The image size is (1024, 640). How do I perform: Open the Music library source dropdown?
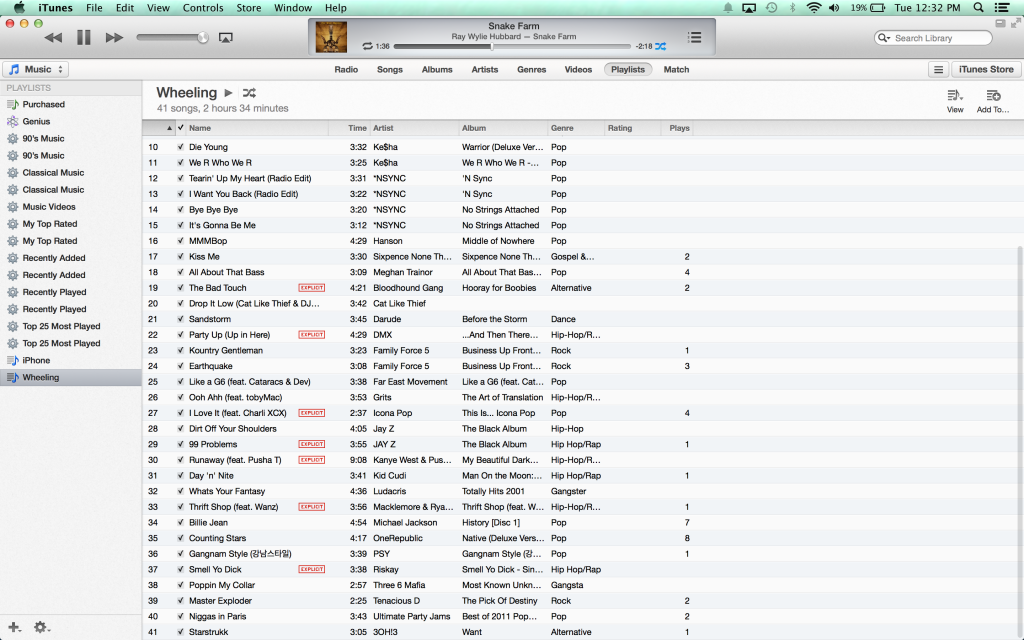pyautogui.click(x=36, y=69)
